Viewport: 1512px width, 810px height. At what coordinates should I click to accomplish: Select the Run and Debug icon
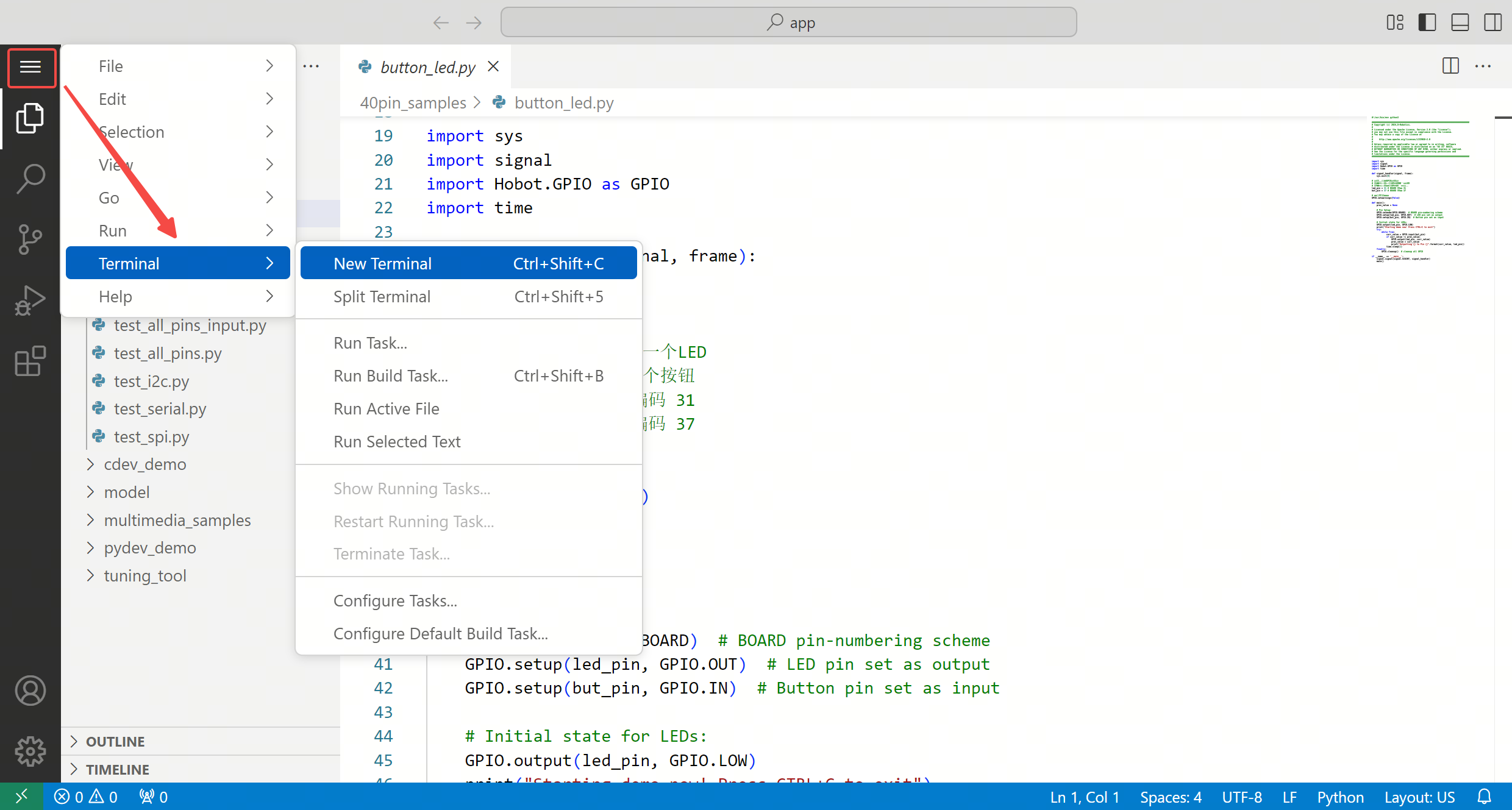coord(30,300)
